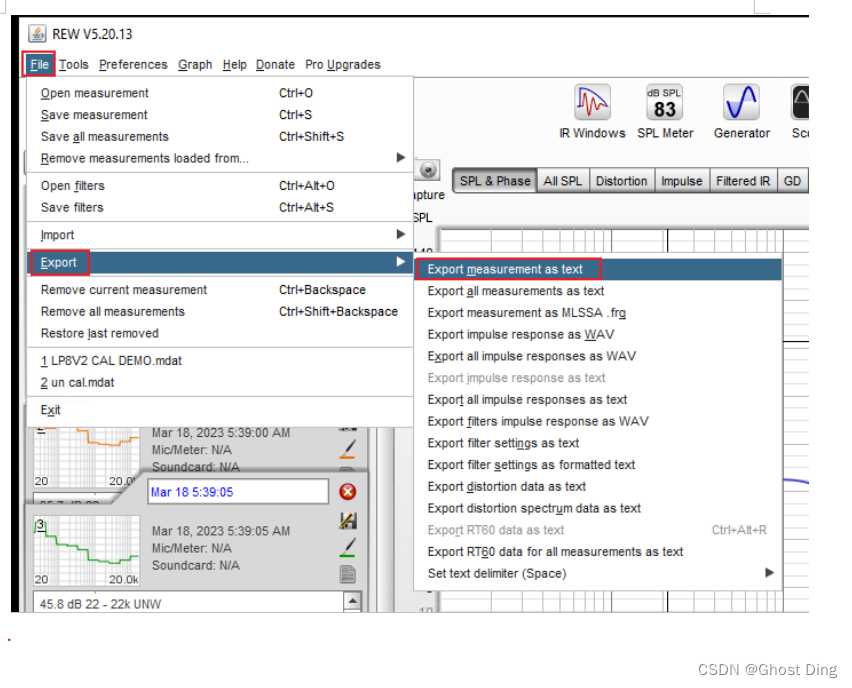Choose Open measurement
This screenshot has width=852, height=688.
pos(220,93)
